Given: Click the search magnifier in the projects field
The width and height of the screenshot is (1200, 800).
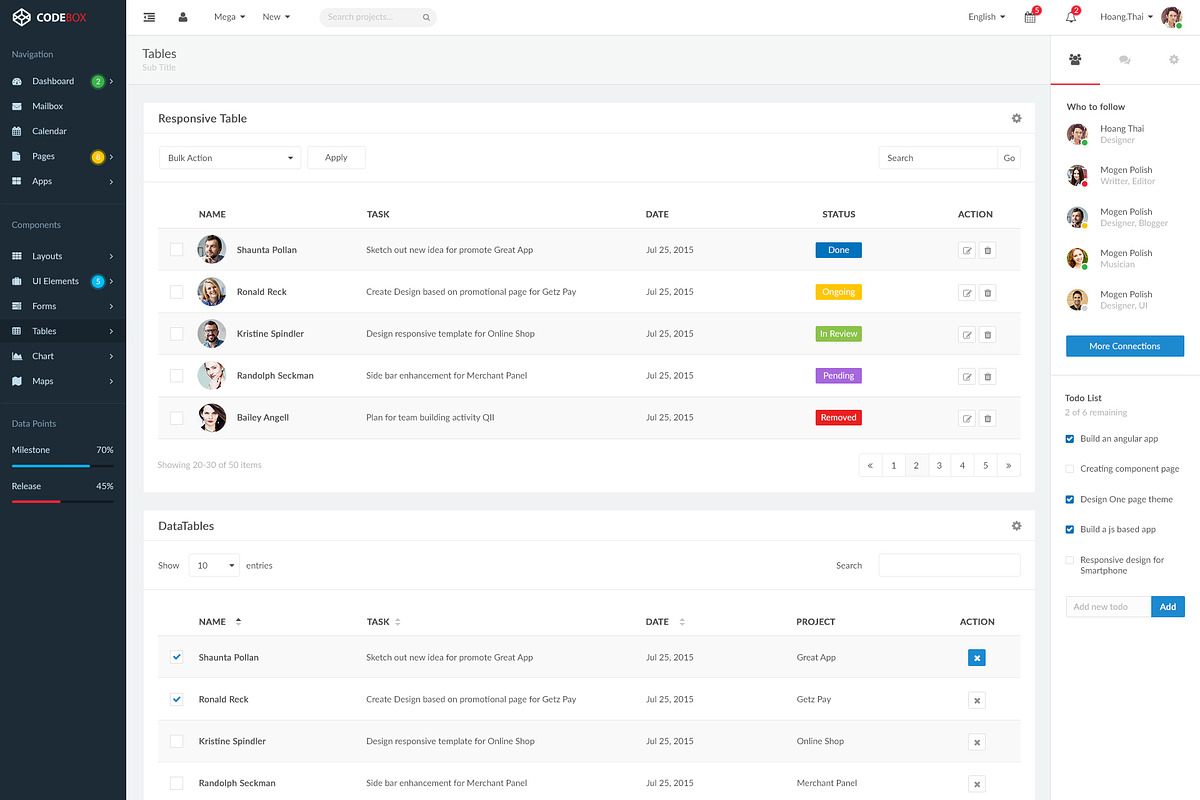Looking at the screenshot, I should point(427,17).
